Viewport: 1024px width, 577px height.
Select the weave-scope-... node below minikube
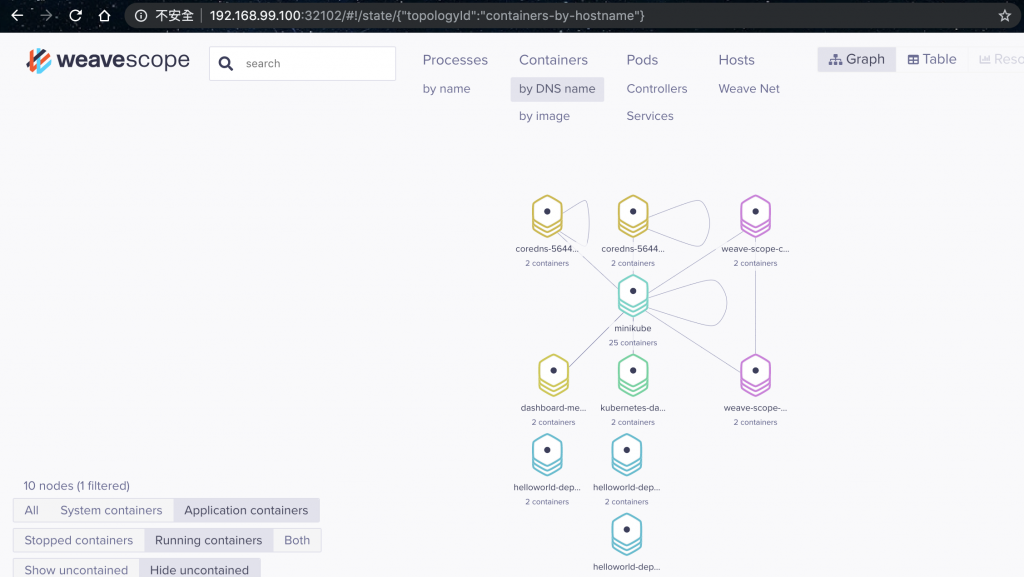point(756,375)
